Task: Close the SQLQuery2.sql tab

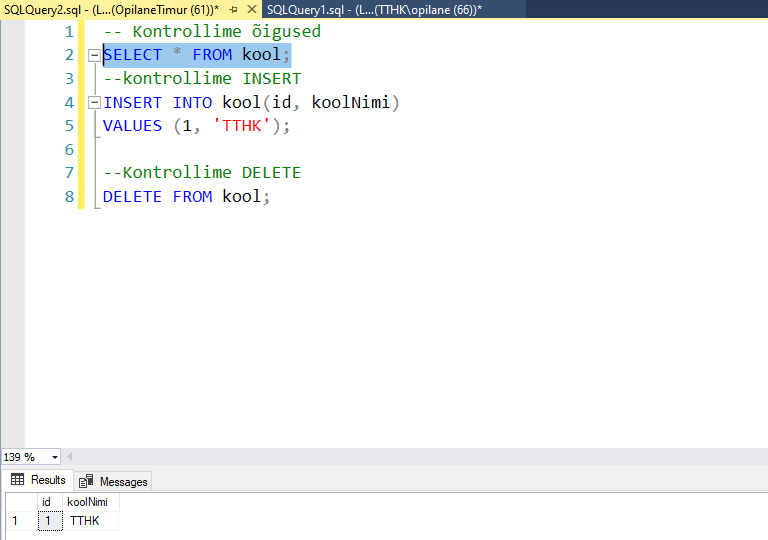Action: click(x=252, y=9)
